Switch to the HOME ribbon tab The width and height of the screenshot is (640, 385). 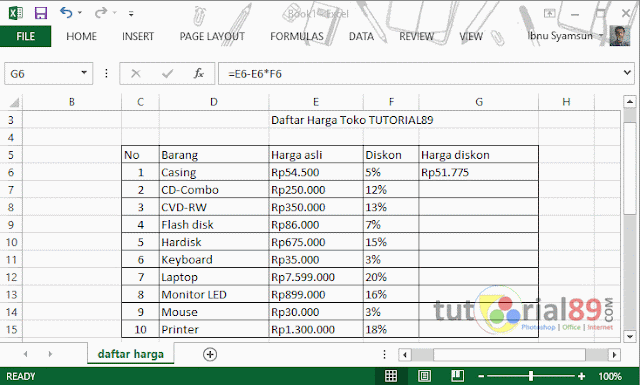pos(81,36)
